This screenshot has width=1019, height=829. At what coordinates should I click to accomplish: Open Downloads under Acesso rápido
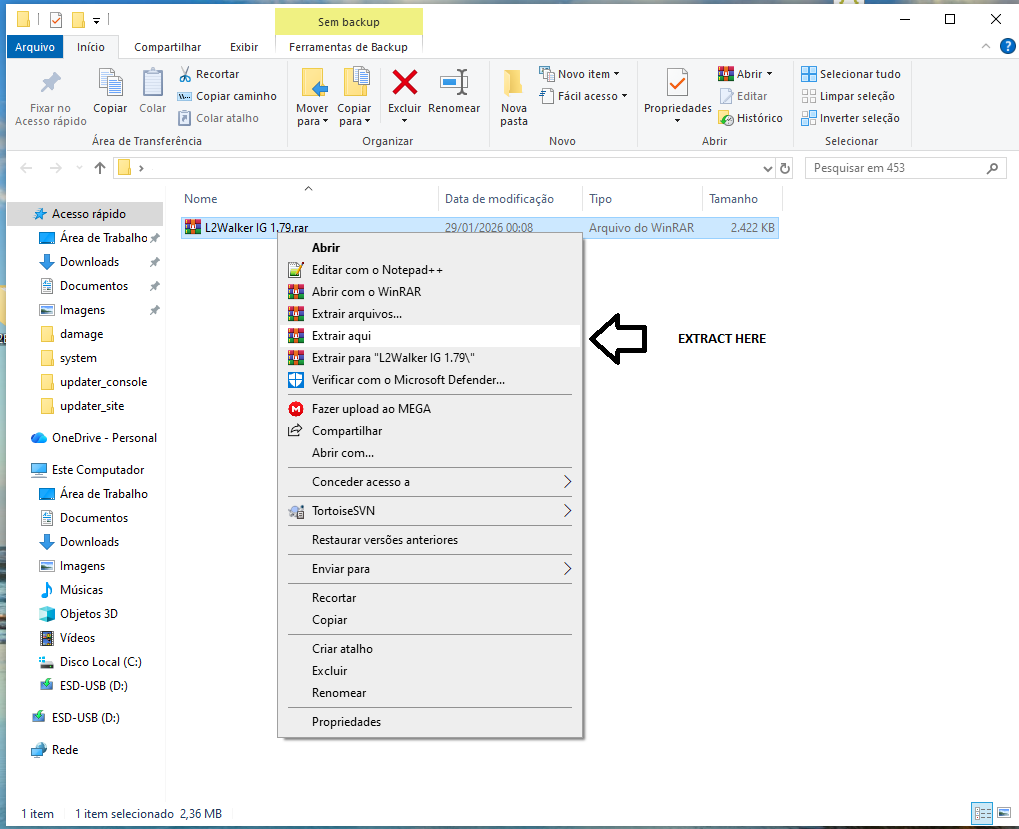coord(90,262)
